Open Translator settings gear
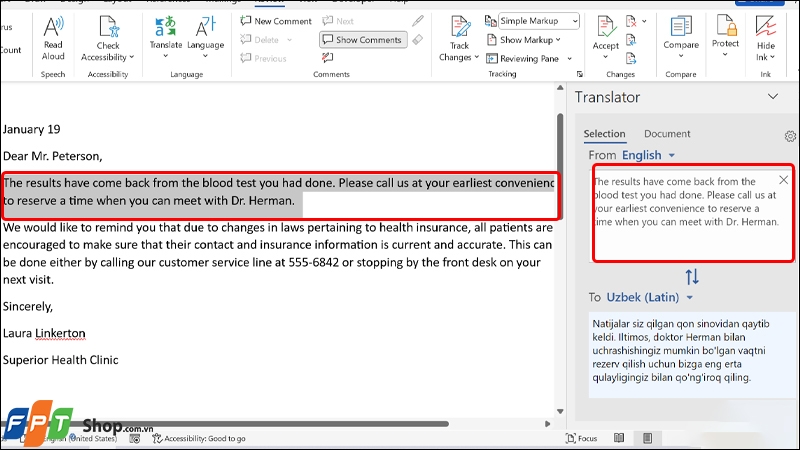This screenshot has height=450, width=800. [790, 136]
